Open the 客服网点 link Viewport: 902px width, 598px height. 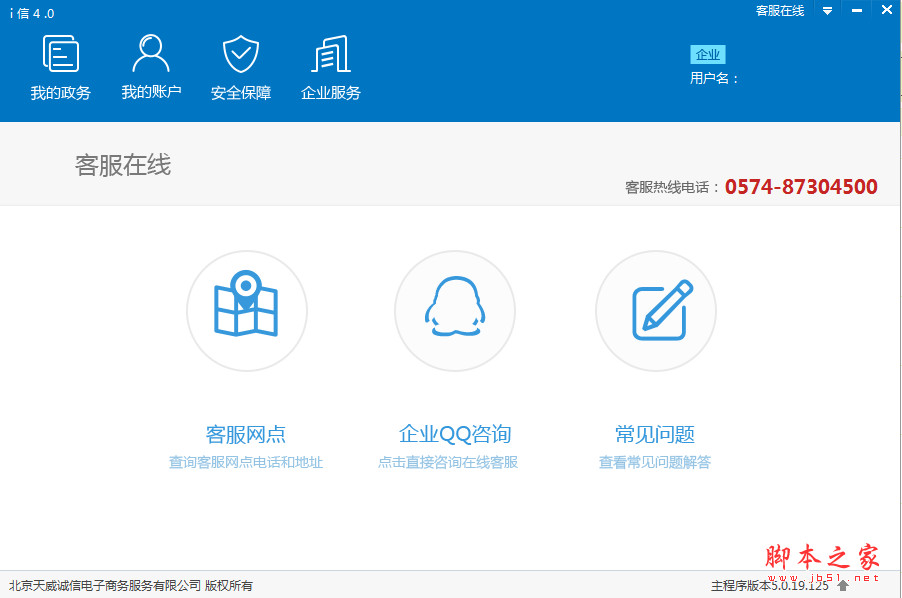[246, 434]
